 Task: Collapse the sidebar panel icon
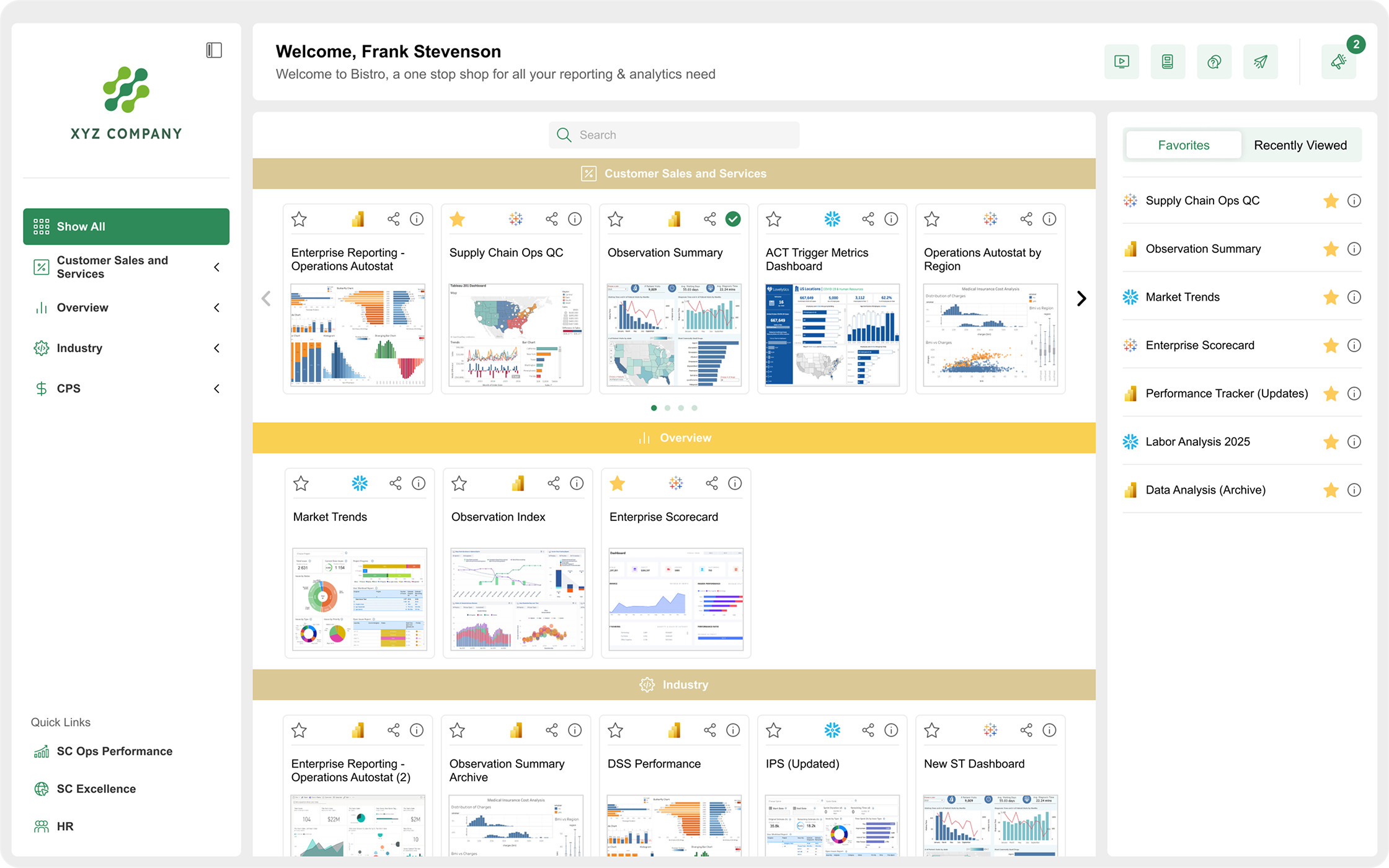pos(214,50)
